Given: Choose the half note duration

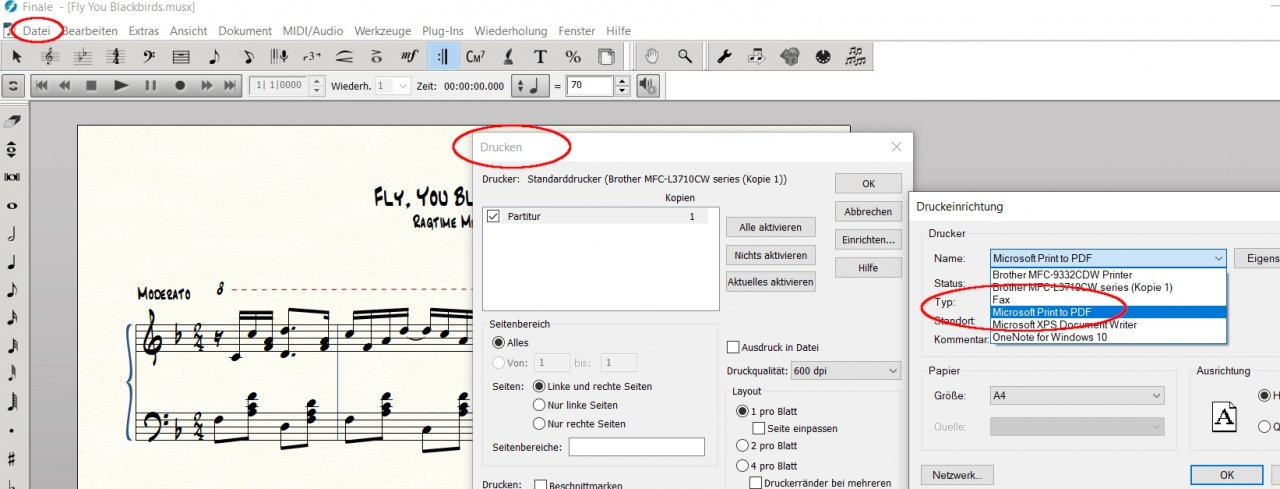Looking at the screenshot, I should click(x=12, y=234).
